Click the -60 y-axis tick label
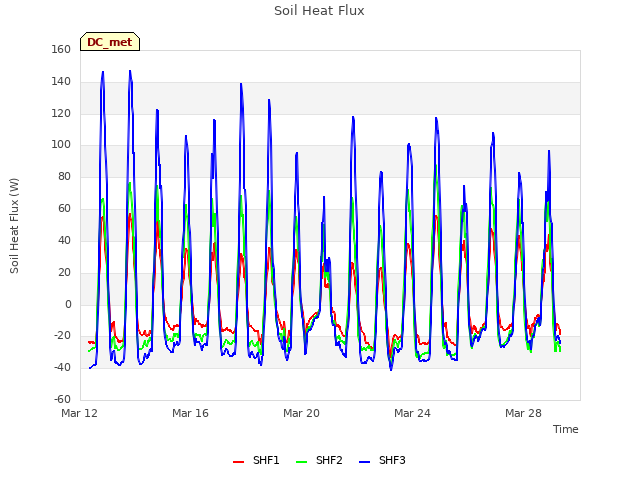Screen dimensions: 640x480 pyautogui.click(x=62, y=399)
